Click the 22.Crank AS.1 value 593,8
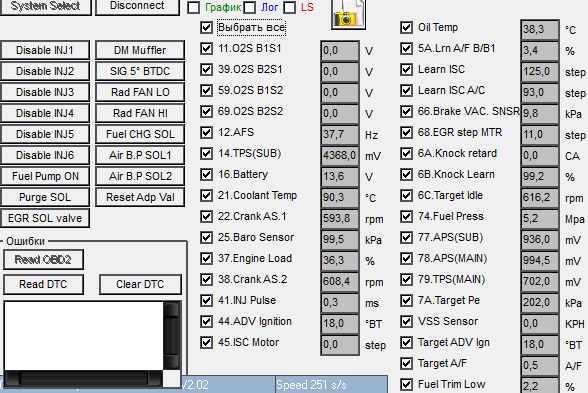This screenshot has width=588, height=393. [x=340, y=218]
